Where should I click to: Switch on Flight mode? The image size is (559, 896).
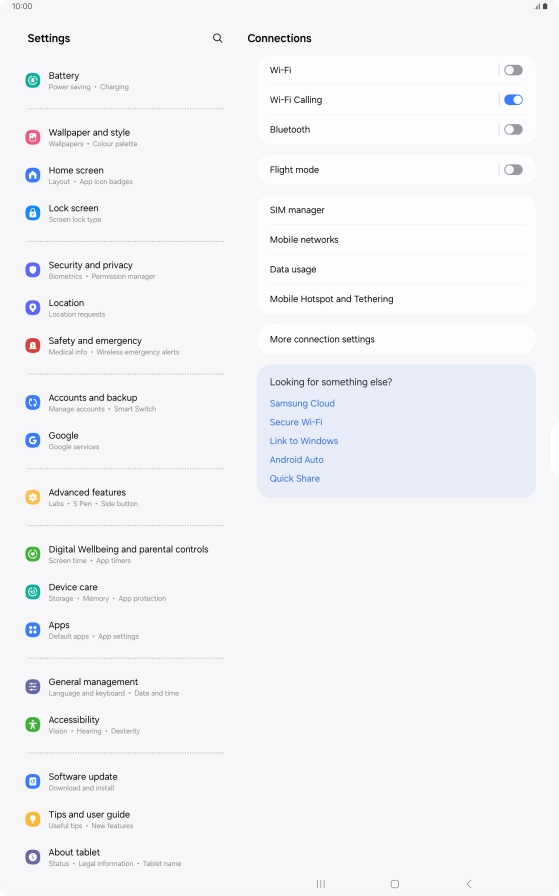click(513, 170)
